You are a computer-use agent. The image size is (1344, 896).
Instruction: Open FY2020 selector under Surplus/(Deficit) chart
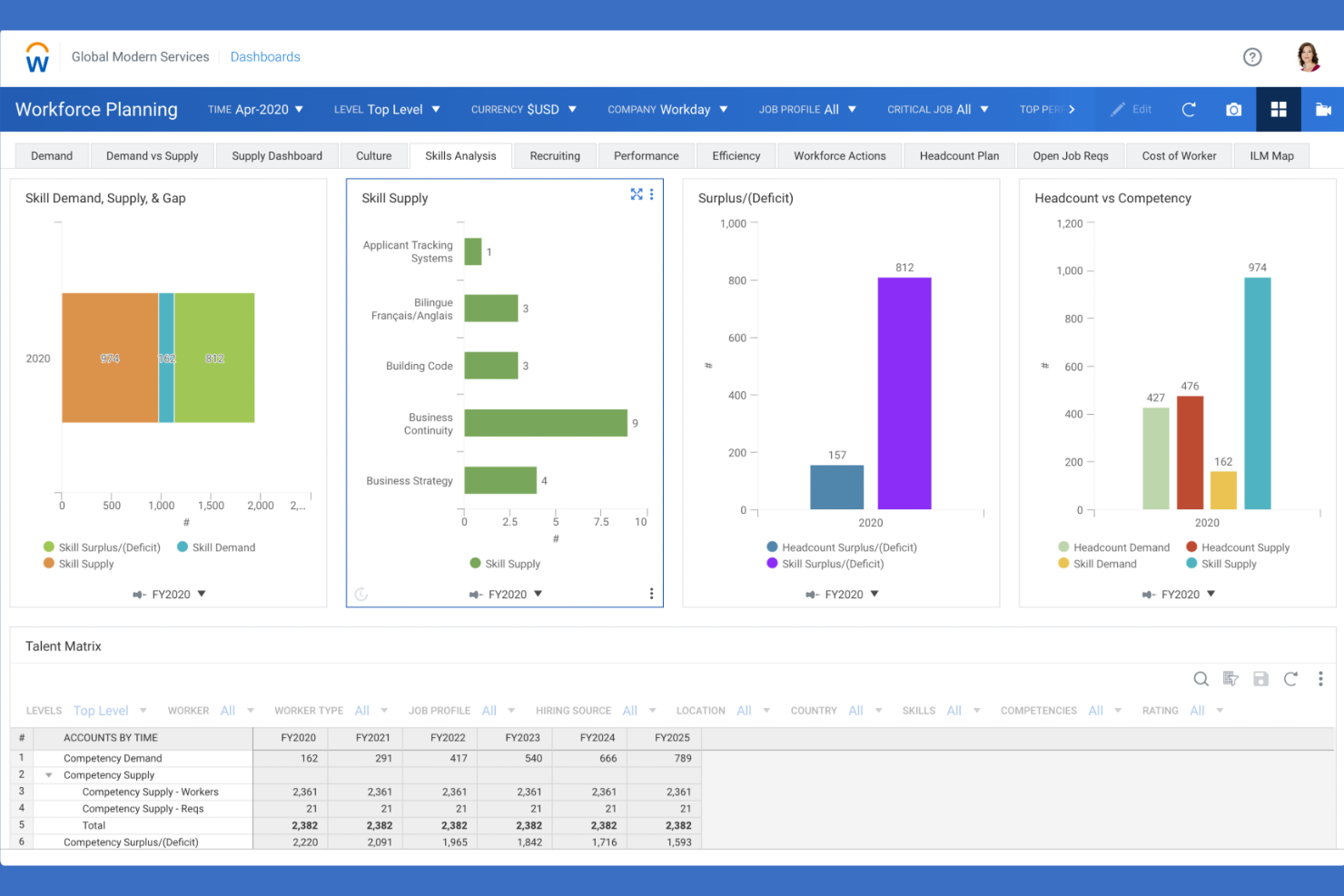point(843,595)
